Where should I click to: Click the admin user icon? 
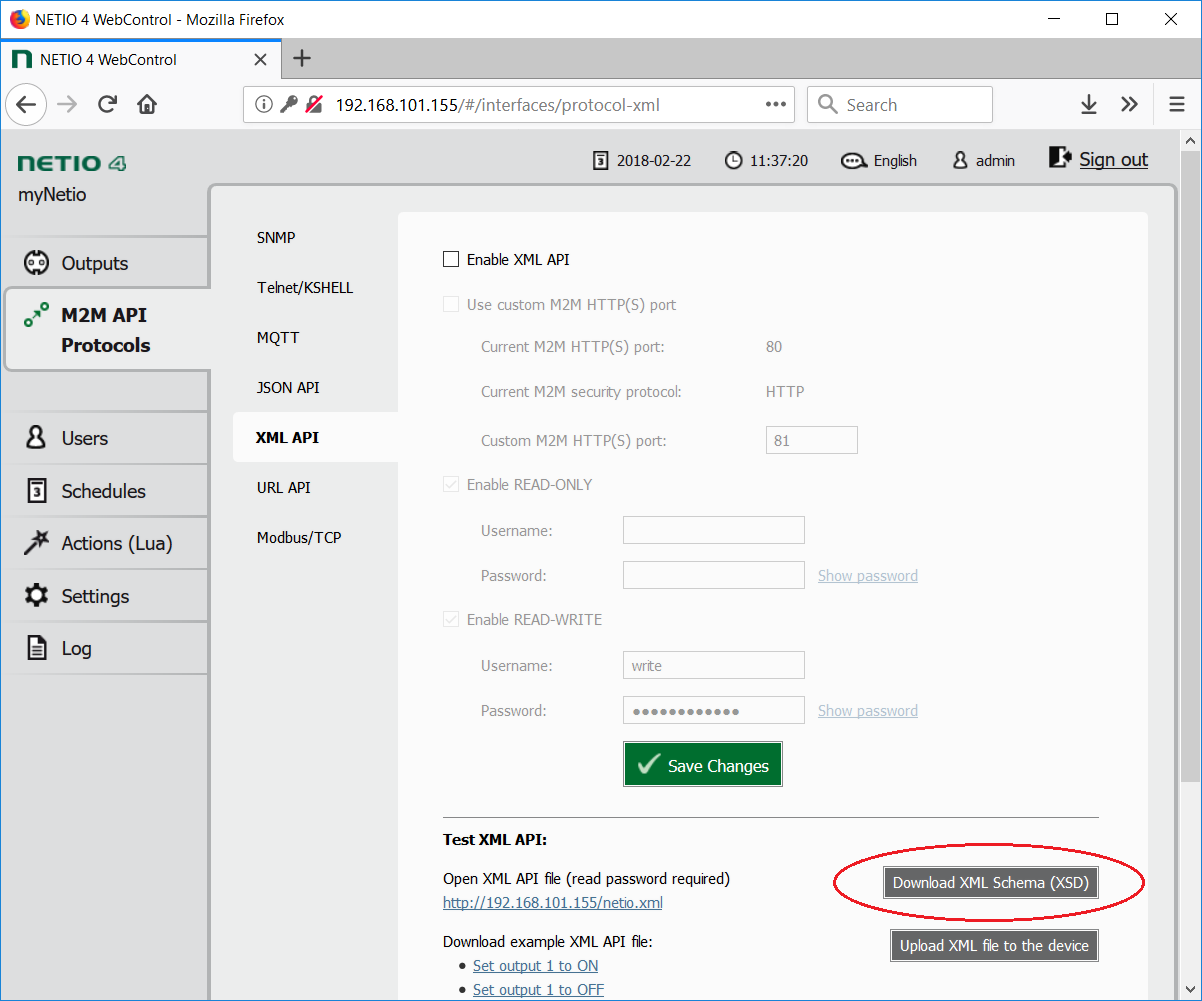(960, 160)
